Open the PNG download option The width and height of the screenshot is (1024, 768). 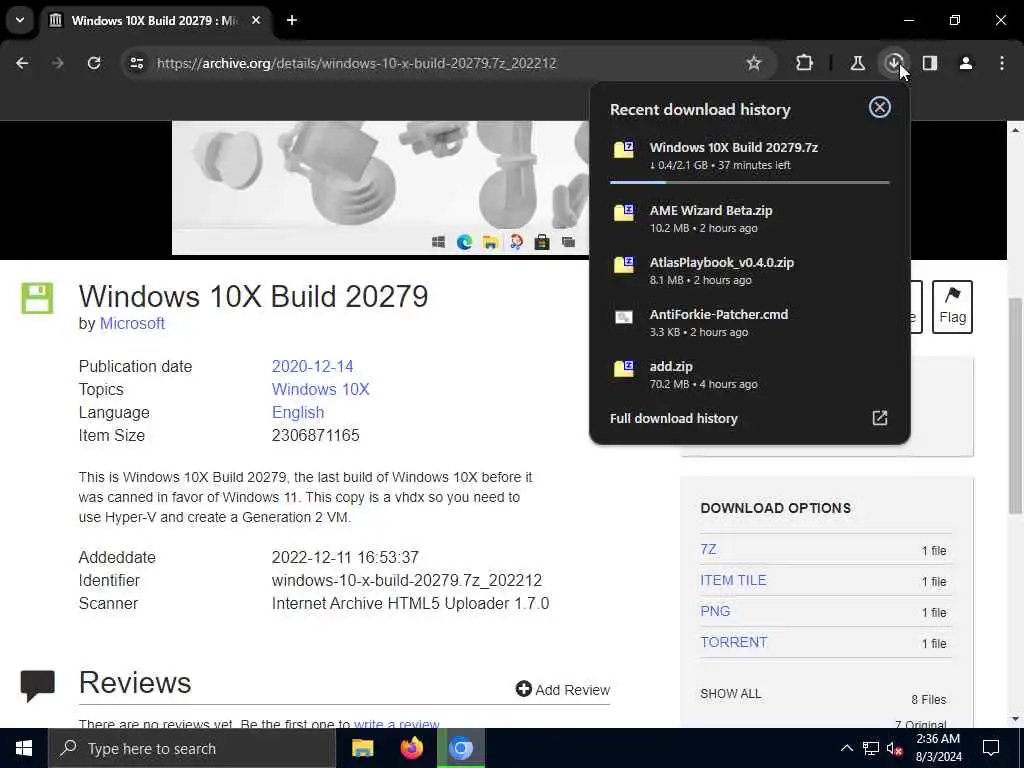(715, 611)
